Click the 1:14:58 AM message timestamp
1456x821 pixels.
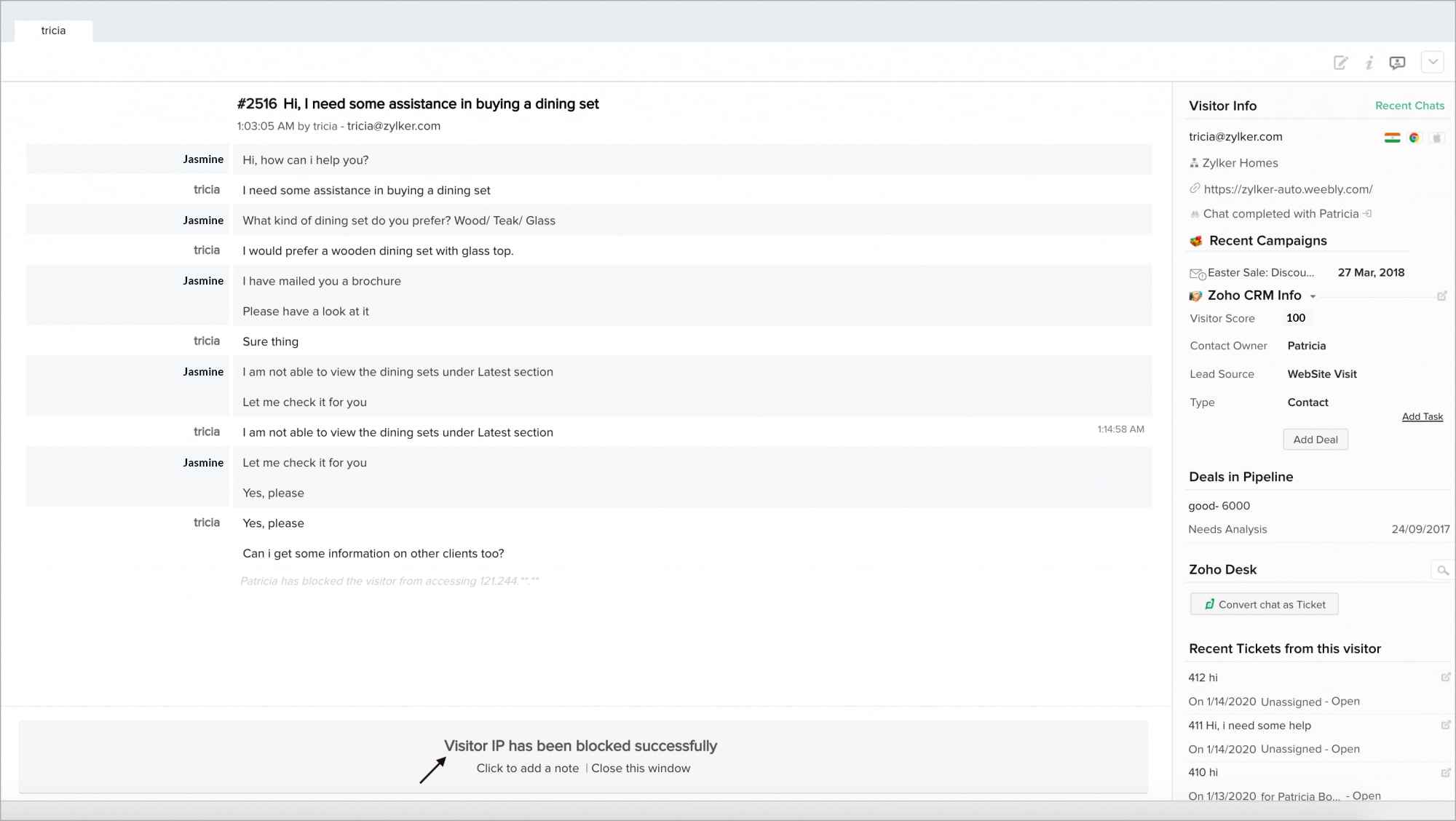[1120, 429]
